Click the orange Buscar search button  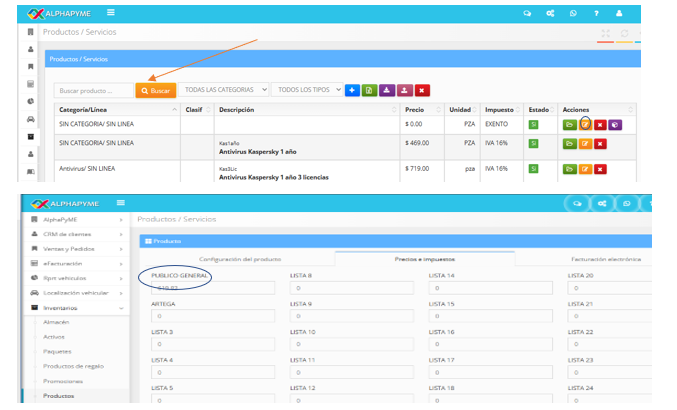(x=156, y=90)
